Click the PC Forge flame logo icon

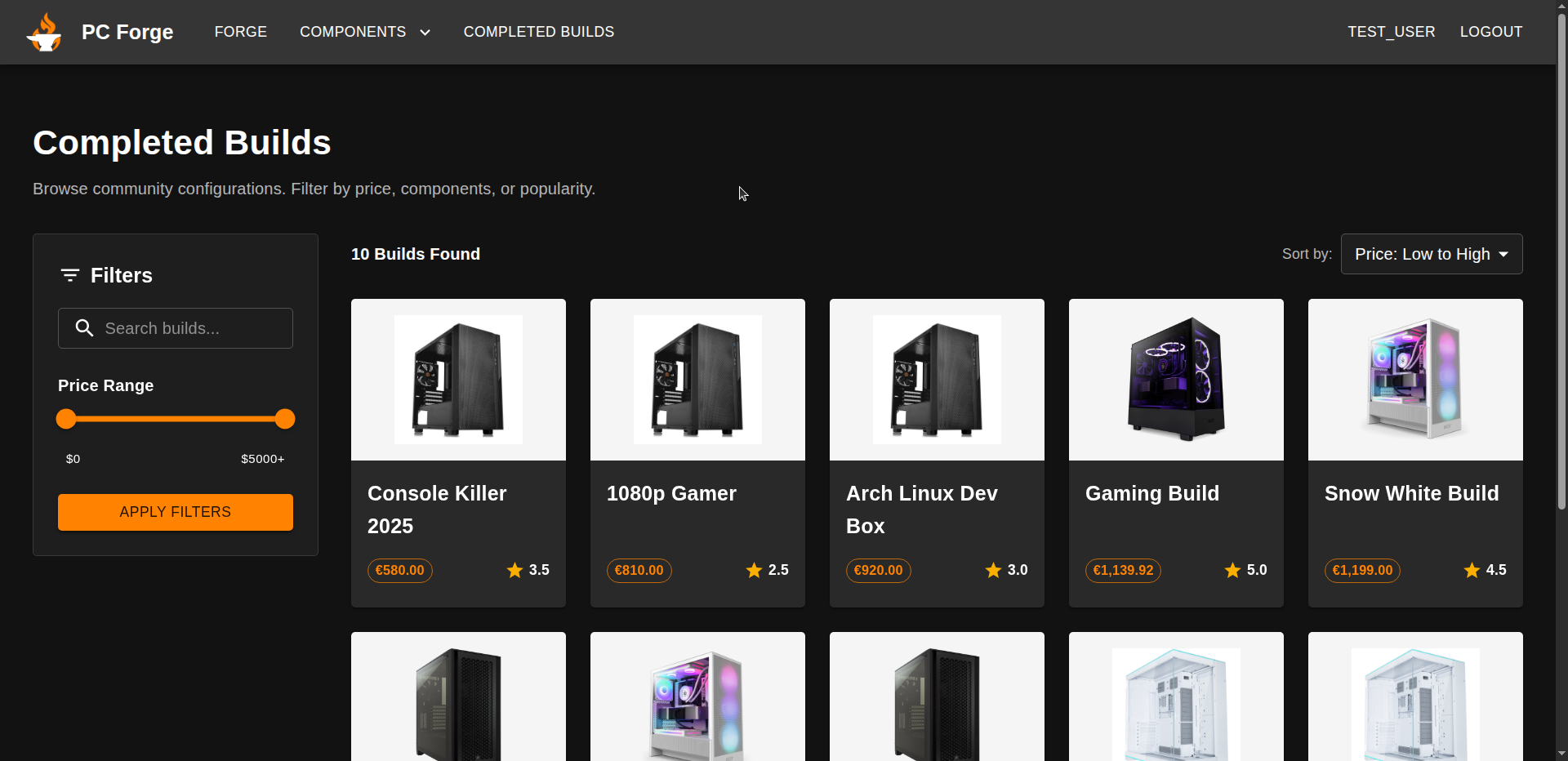(x=44, y=33)
